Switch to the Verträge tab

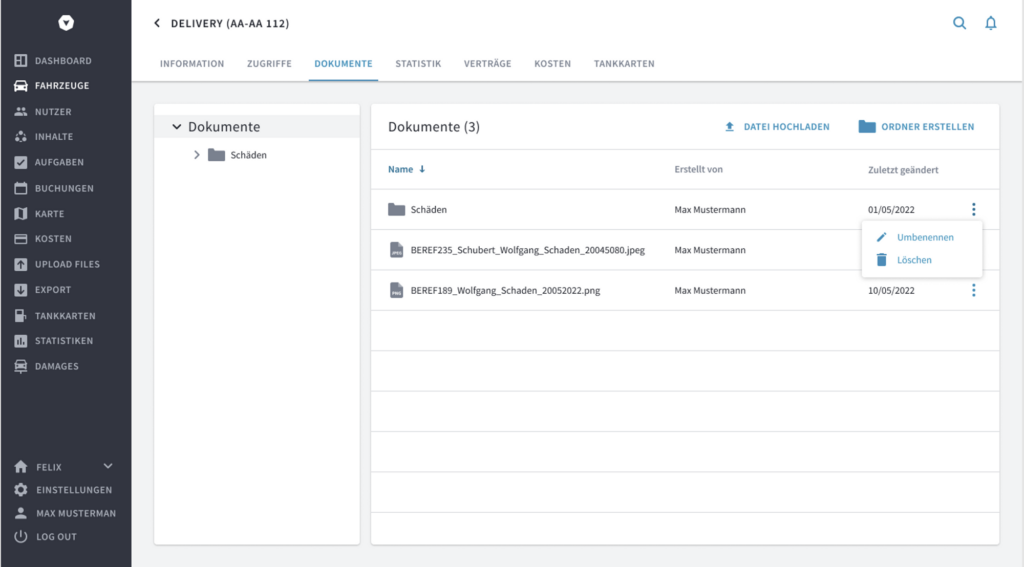click(x=487, y=64)
